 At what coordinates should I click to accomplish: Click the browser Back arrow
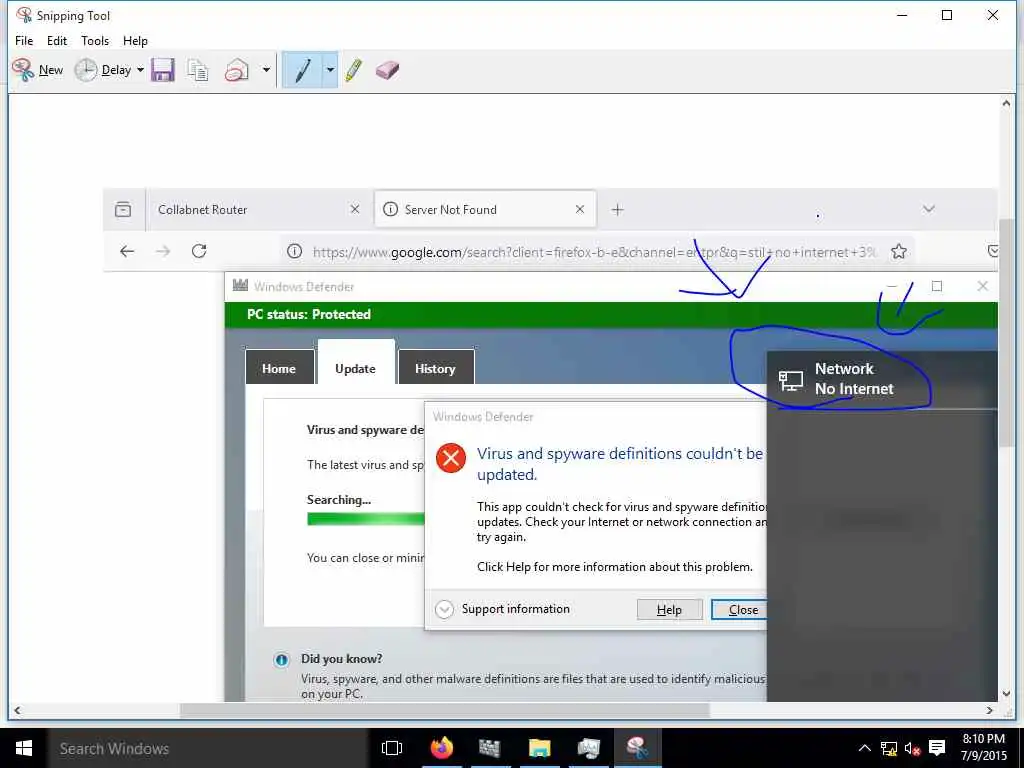coord(127,251)
